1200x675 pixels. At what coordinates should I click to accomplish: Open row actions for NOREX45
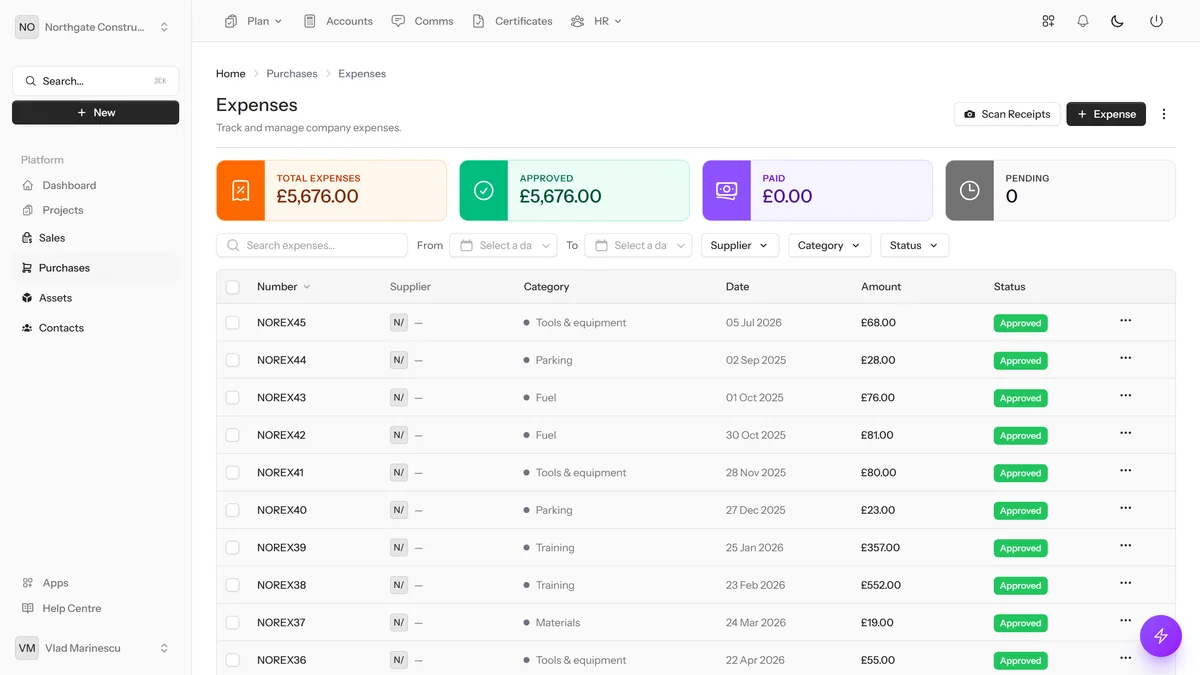tap(1125, 321)
